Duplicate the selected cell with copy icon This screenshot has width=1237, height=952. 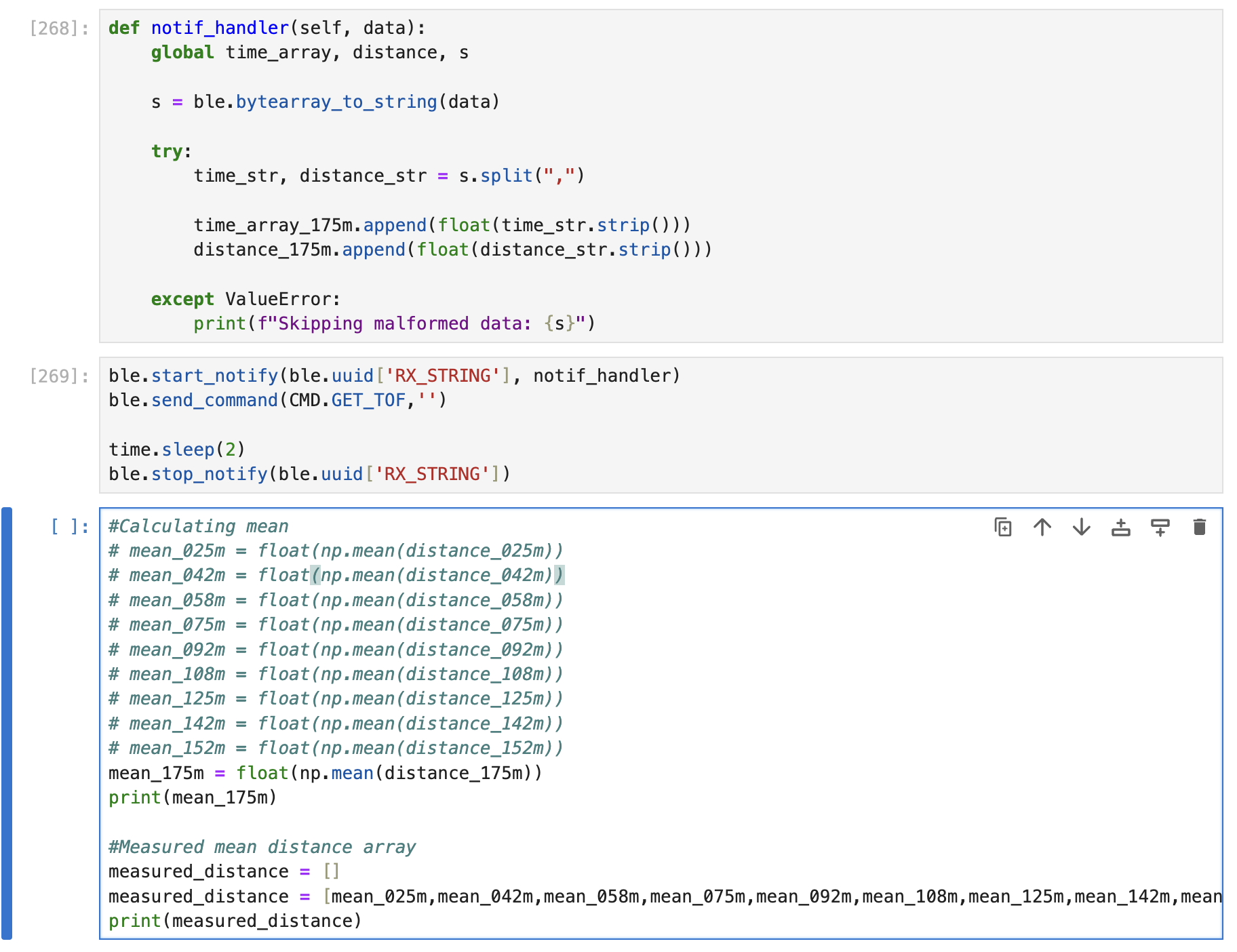(1003, 527)
